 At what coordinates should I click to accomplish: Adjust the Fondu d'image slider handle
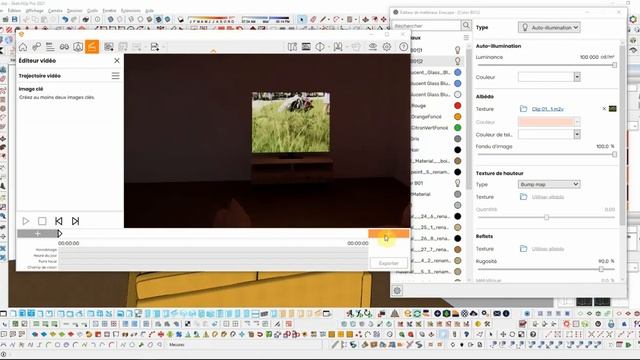pyautogui.click(x=614, y=154)
